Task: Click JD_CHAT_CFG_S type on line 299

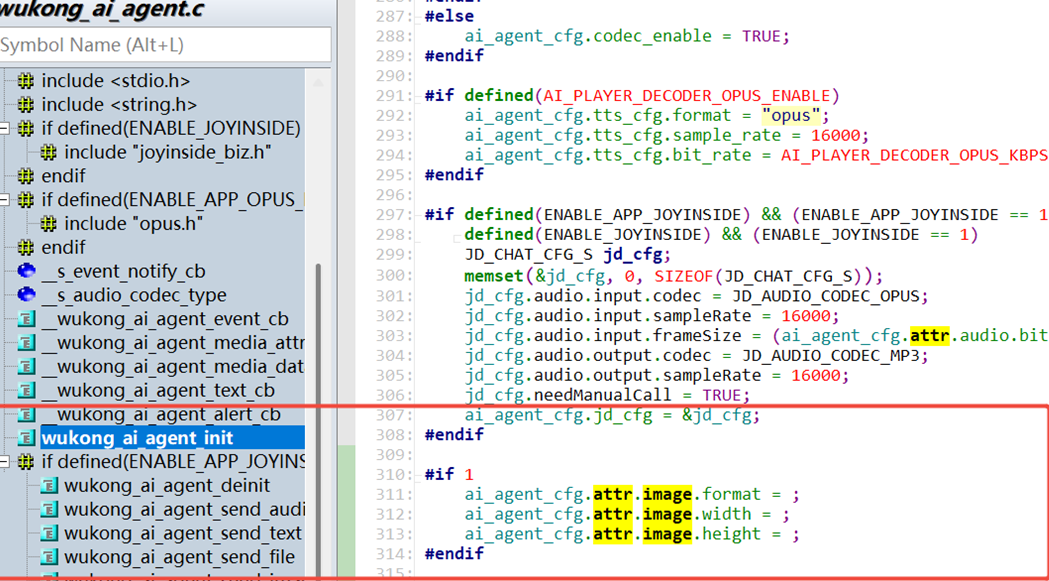Action: pyautogui.click(x=529, y=255)
